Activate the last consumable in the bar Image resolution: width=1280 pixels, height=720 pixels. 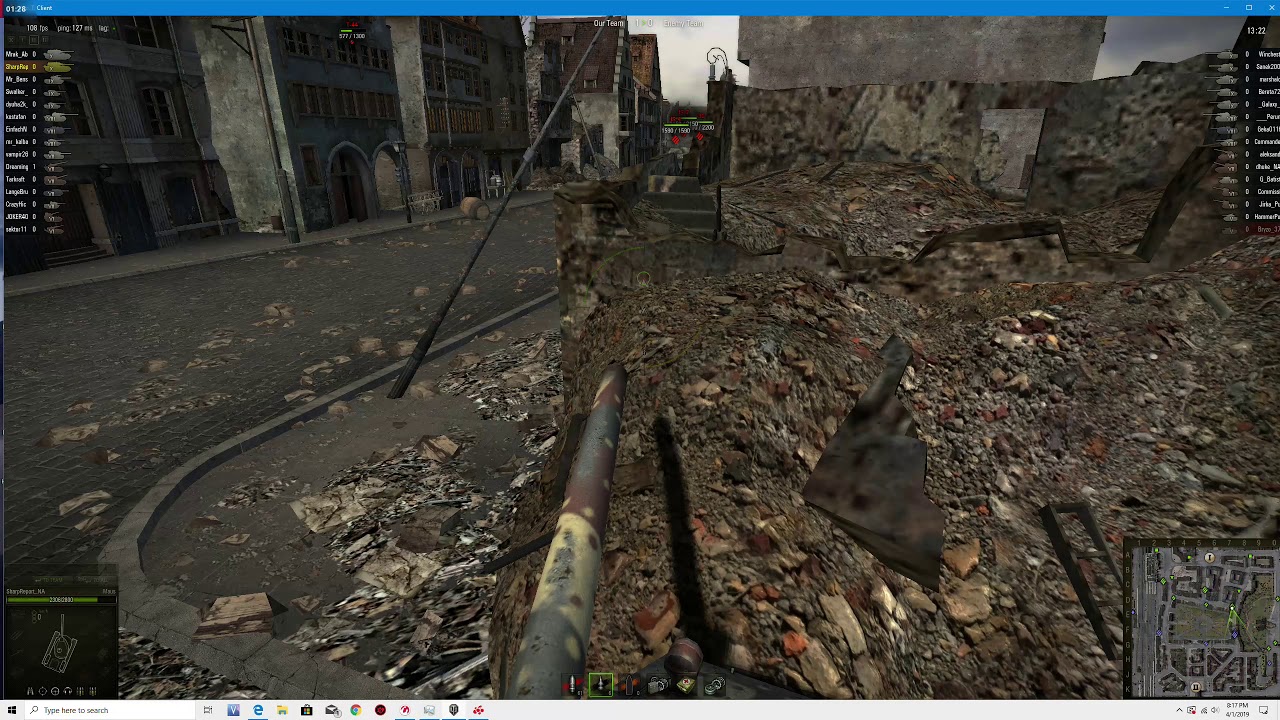click(713, 685)
